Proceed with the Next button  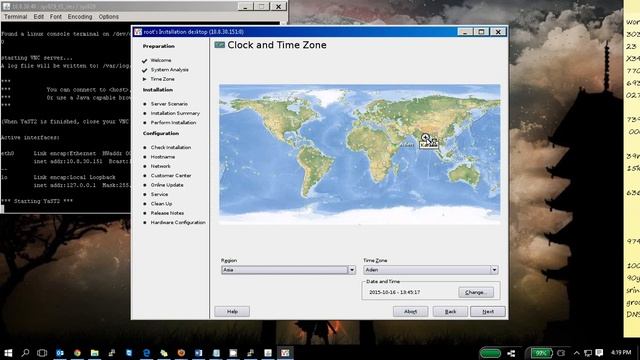pos(488,311)
